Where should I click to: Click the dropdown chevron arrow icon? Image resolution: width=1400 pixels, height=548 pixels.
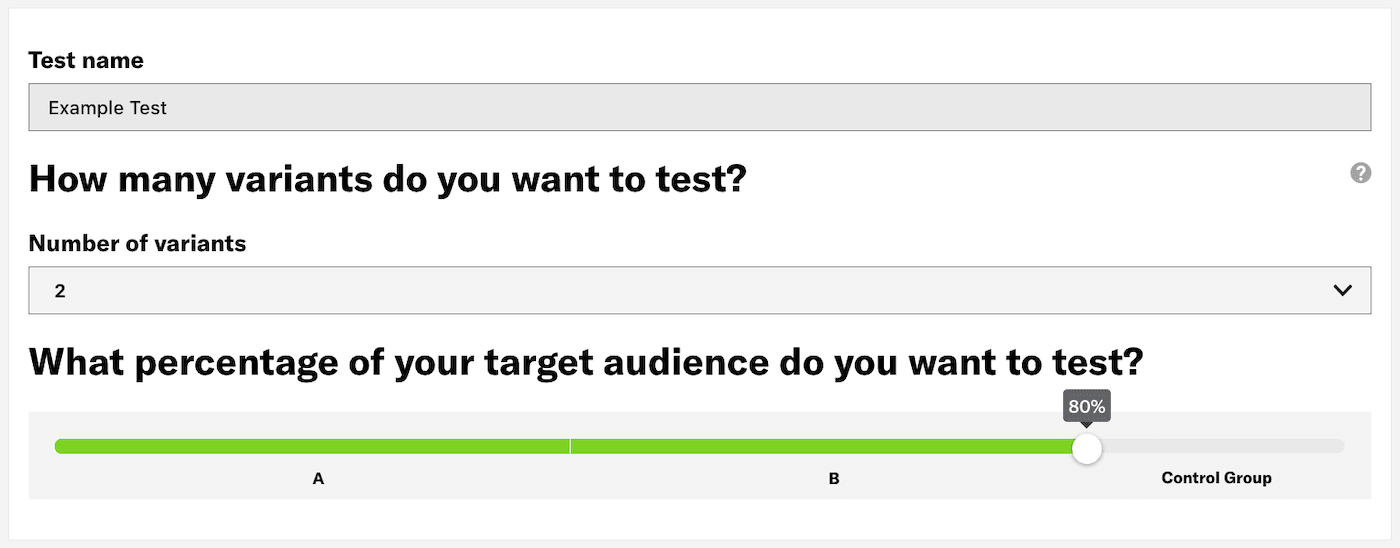1343,290
